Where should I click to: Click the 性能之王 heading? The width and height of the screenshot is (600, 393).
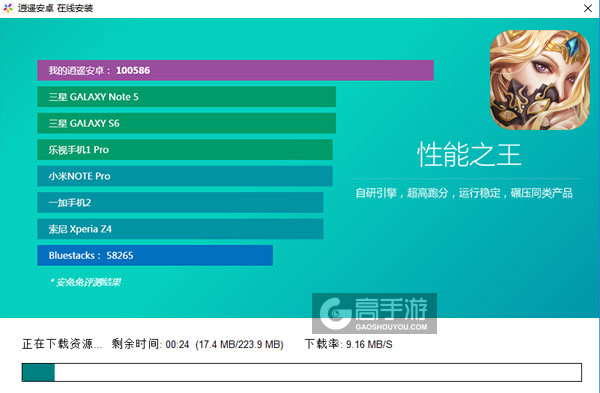click(469, 155)
